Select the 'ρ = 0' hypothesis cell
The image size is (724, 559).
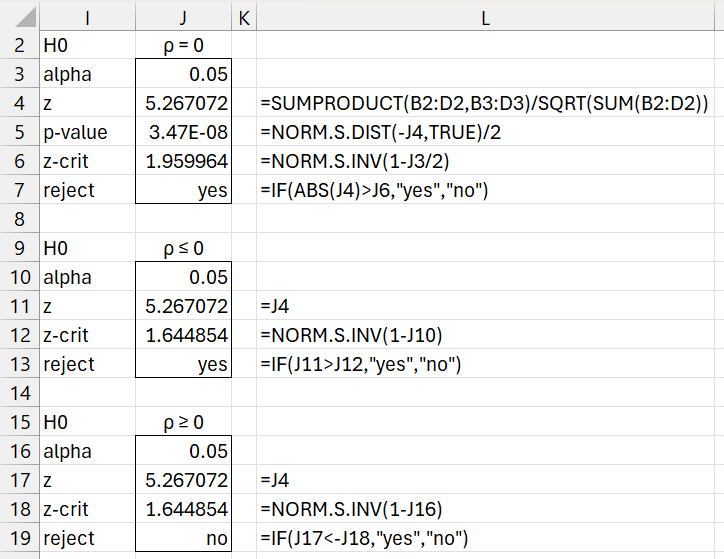[183, 45]
